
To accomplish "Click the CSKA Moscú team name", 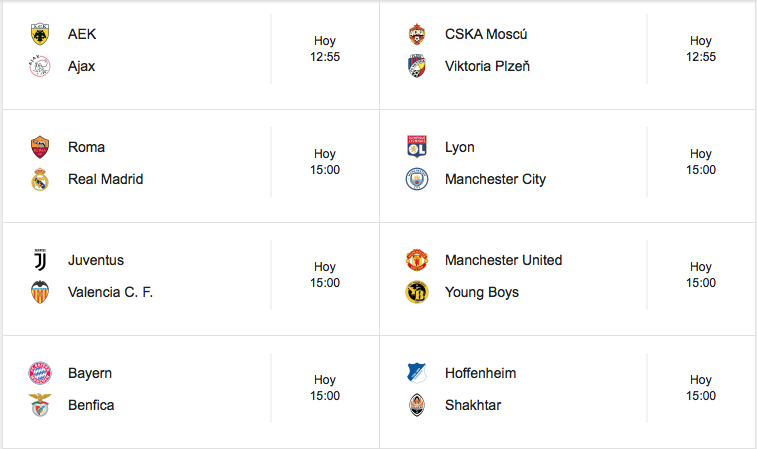I will pyautogui.click(x=486, y=34).
